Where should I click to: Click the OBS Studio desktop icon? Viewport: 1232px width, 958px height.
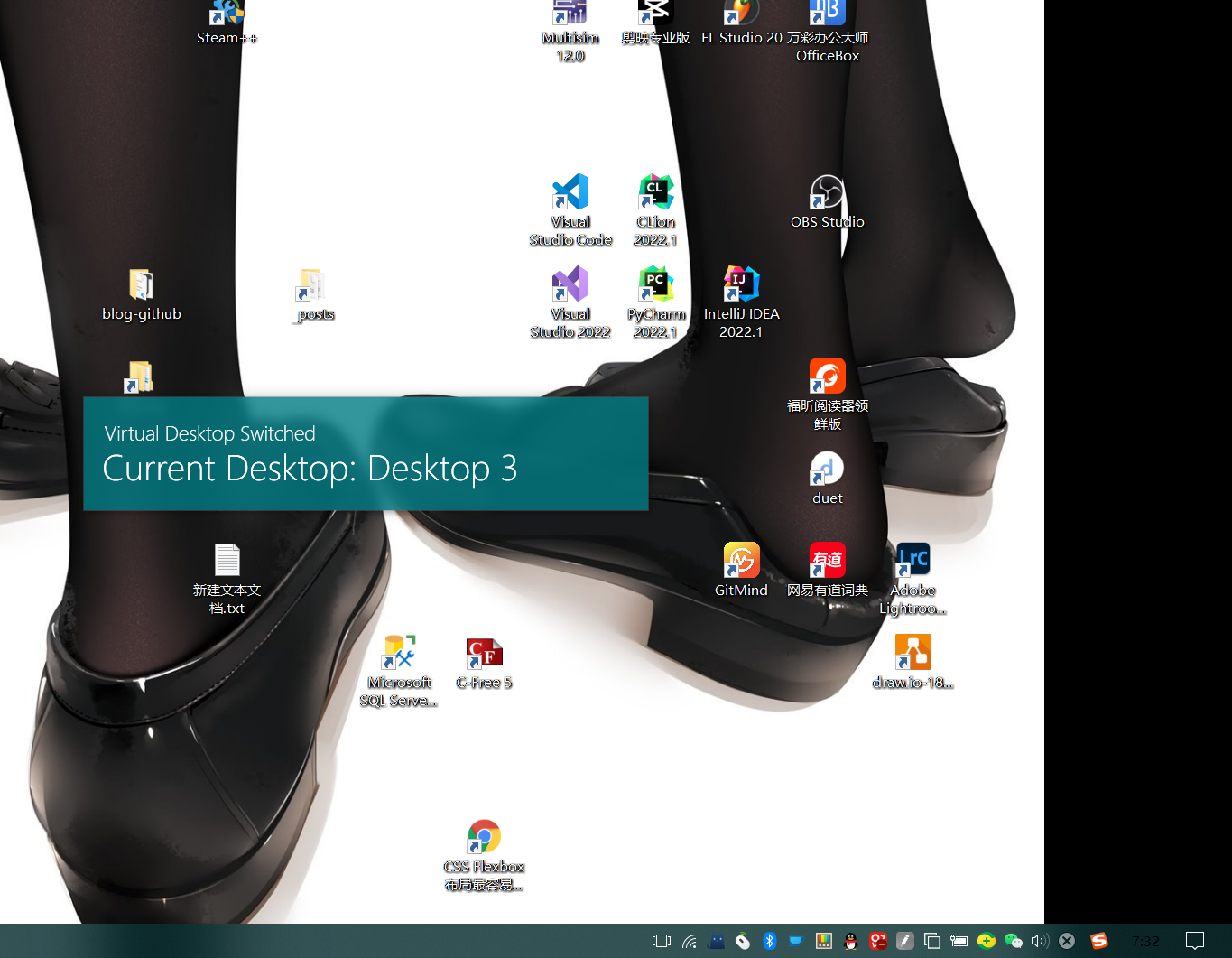(828, 201)
